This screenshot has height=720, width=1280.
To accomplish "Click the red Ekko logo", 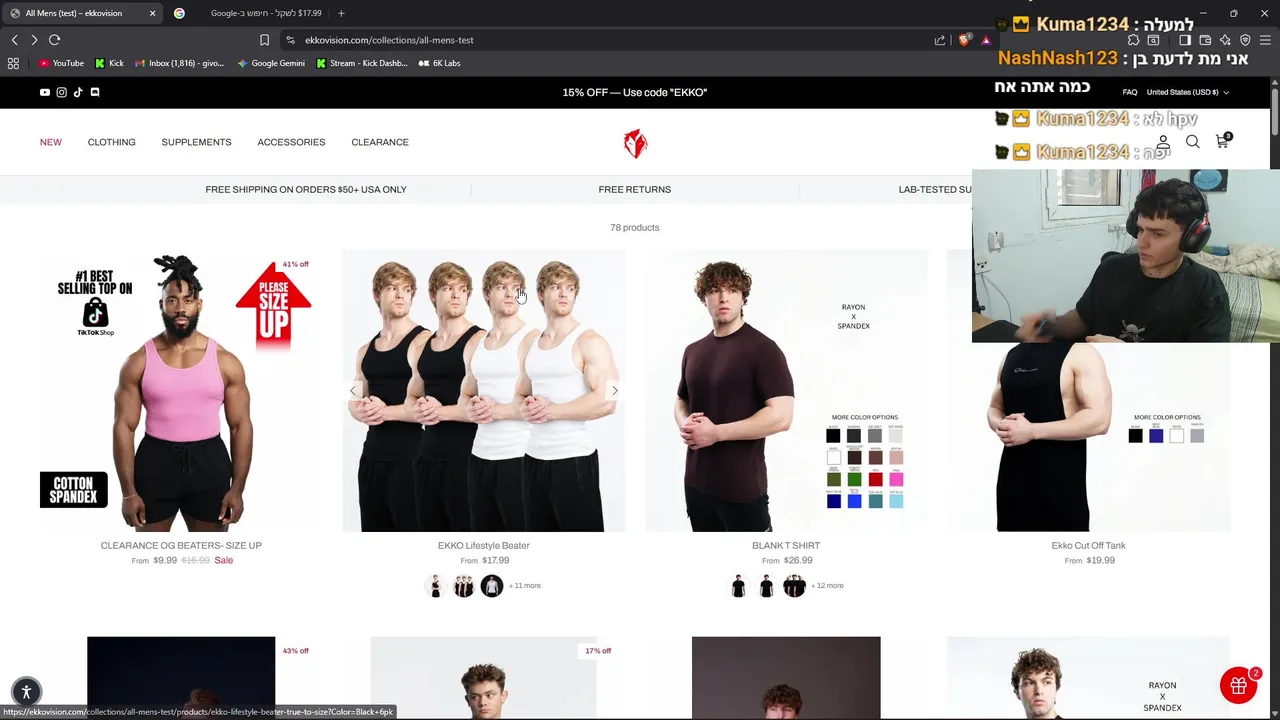I will click(x=635, y=143).
